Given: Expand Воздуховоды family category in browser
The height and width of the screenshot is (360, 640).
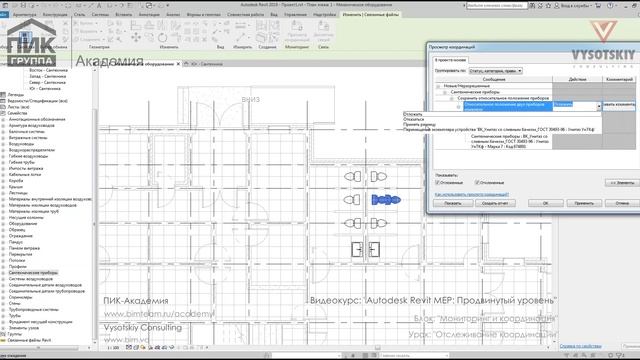Looking at the screenshot, I should [3, 144].
